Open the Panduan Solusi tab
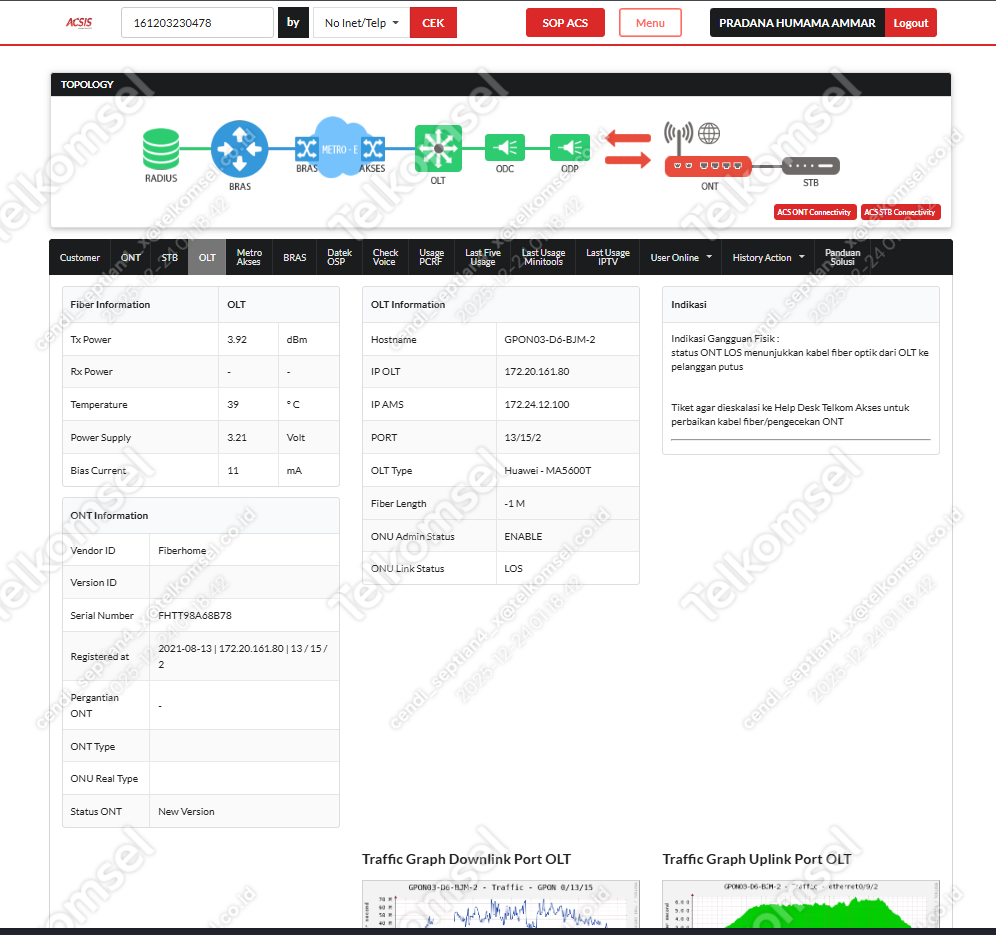The image size is (996, 935). point(842,257)
